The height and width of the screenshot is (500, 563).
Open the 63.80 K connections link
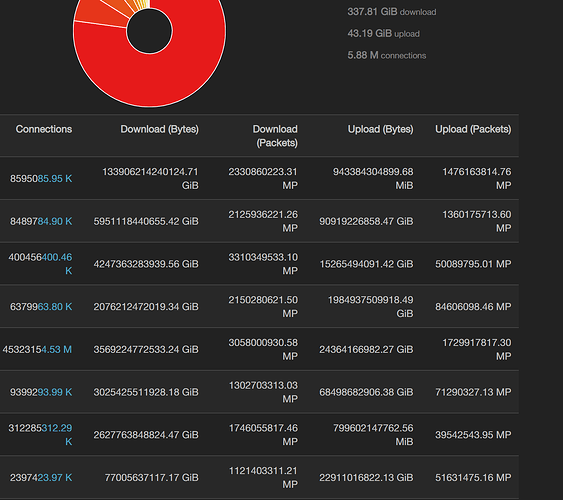[x=55, y=307]
